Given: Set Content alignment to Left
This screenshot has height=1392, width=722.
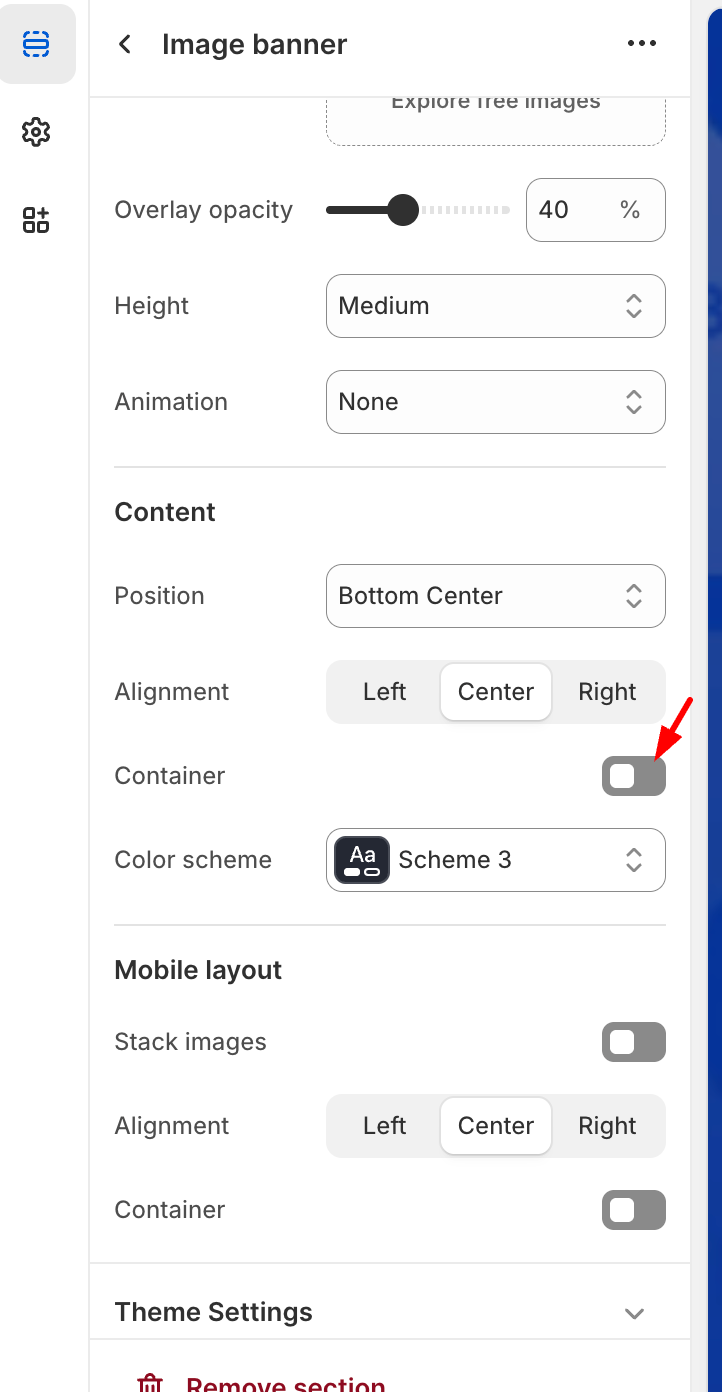Looking at the screenshot, I should point(384,692).
